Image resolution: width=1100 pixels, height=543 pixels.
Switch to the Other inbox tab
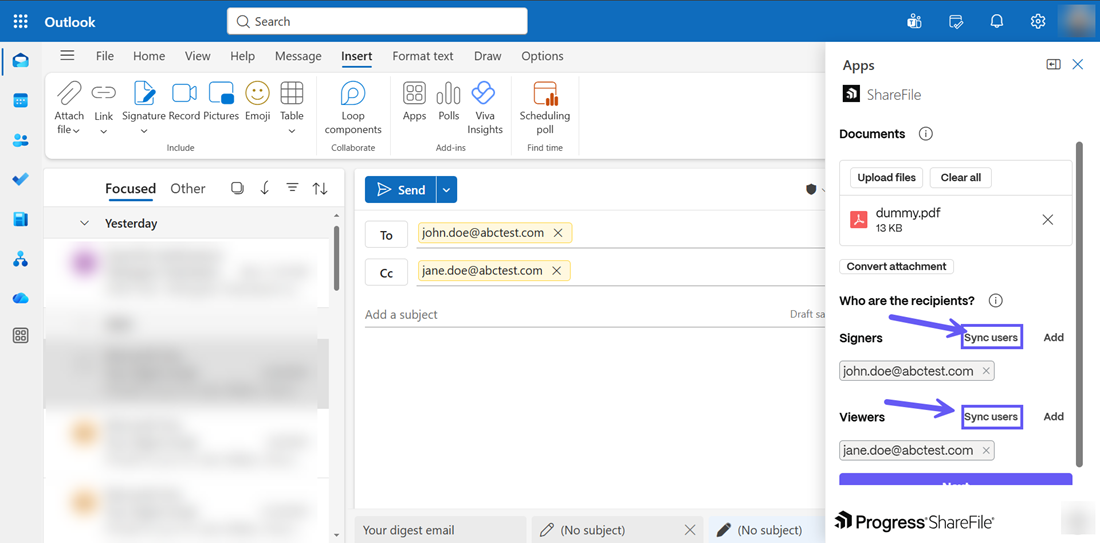[x=188, y=188]
